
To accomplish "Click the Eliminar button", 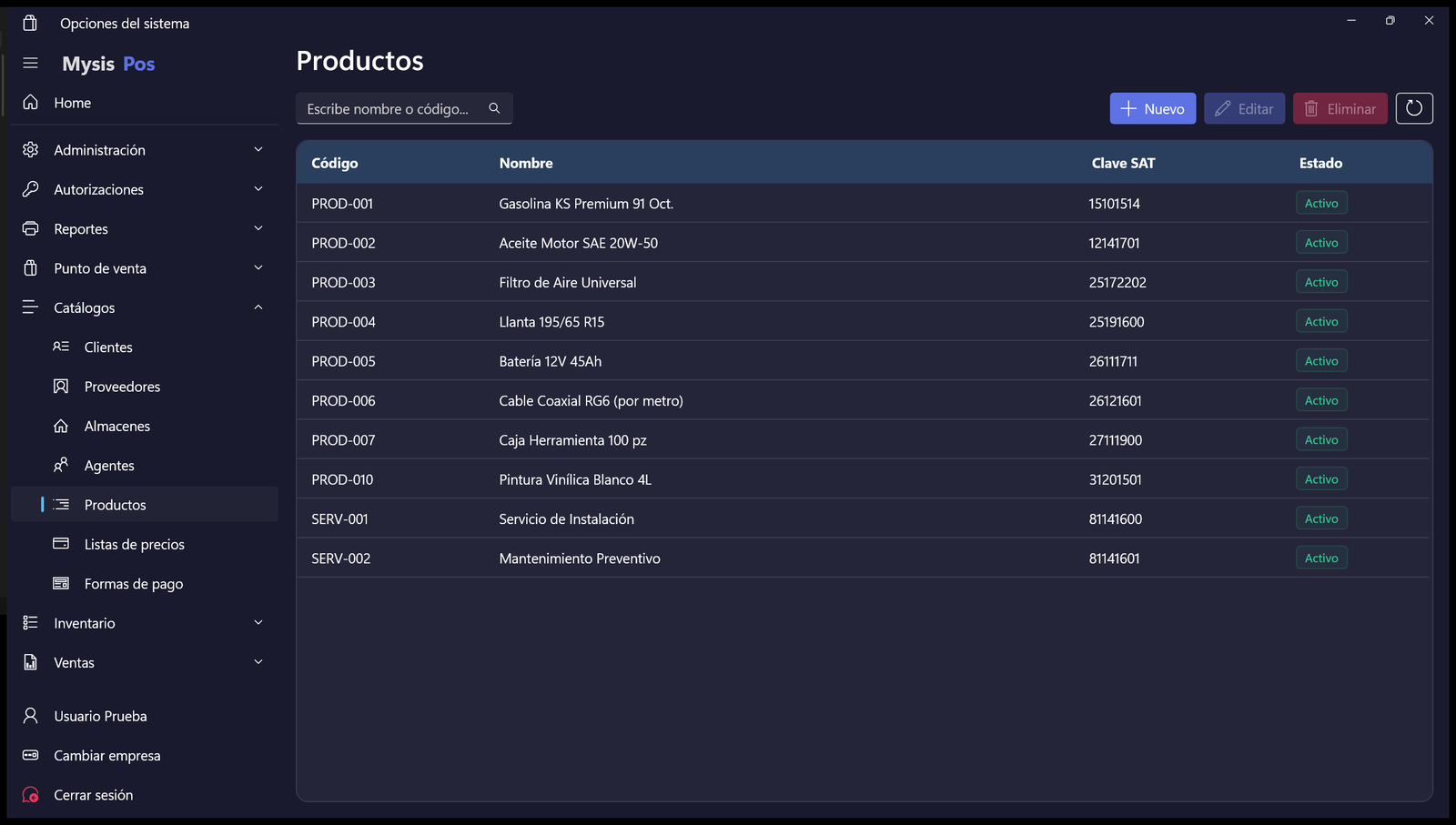I will click(x=1340, y=108).
